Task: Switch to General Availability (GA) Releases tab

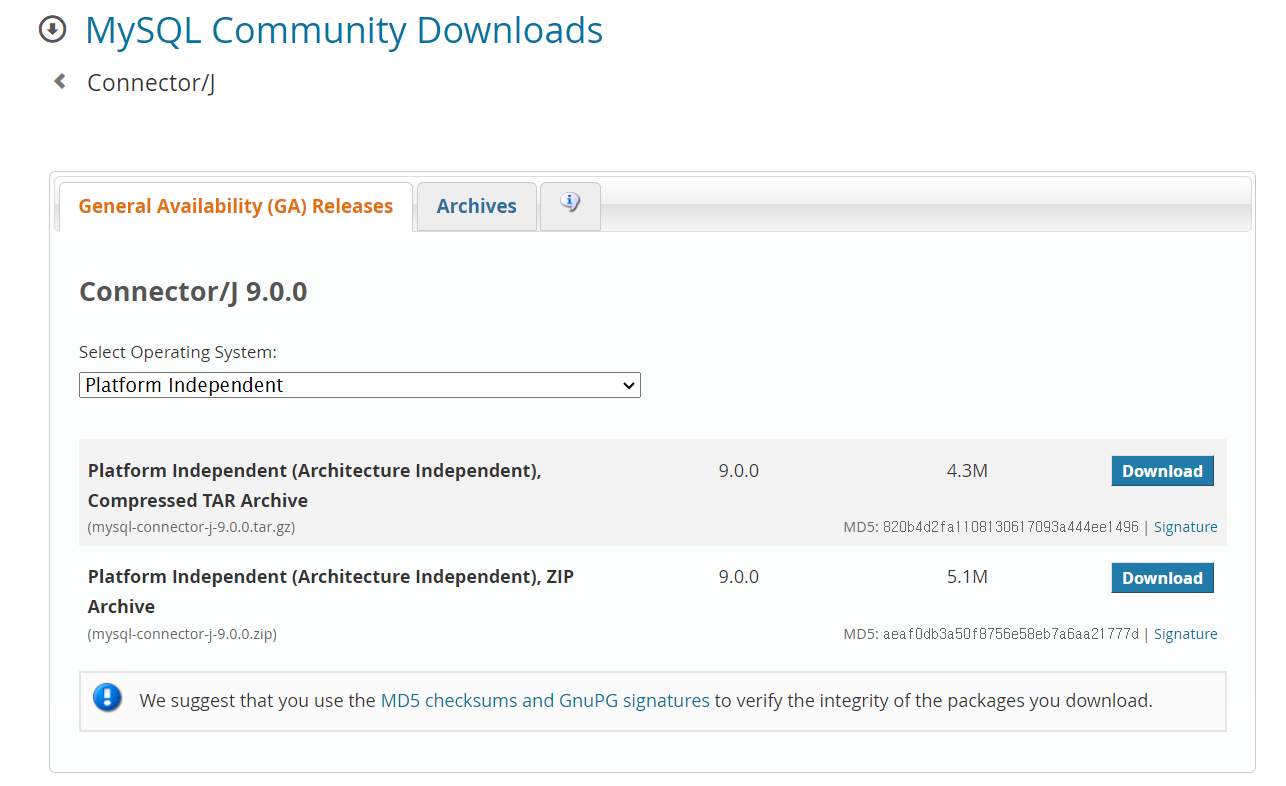Action: (x=236, y=206)
